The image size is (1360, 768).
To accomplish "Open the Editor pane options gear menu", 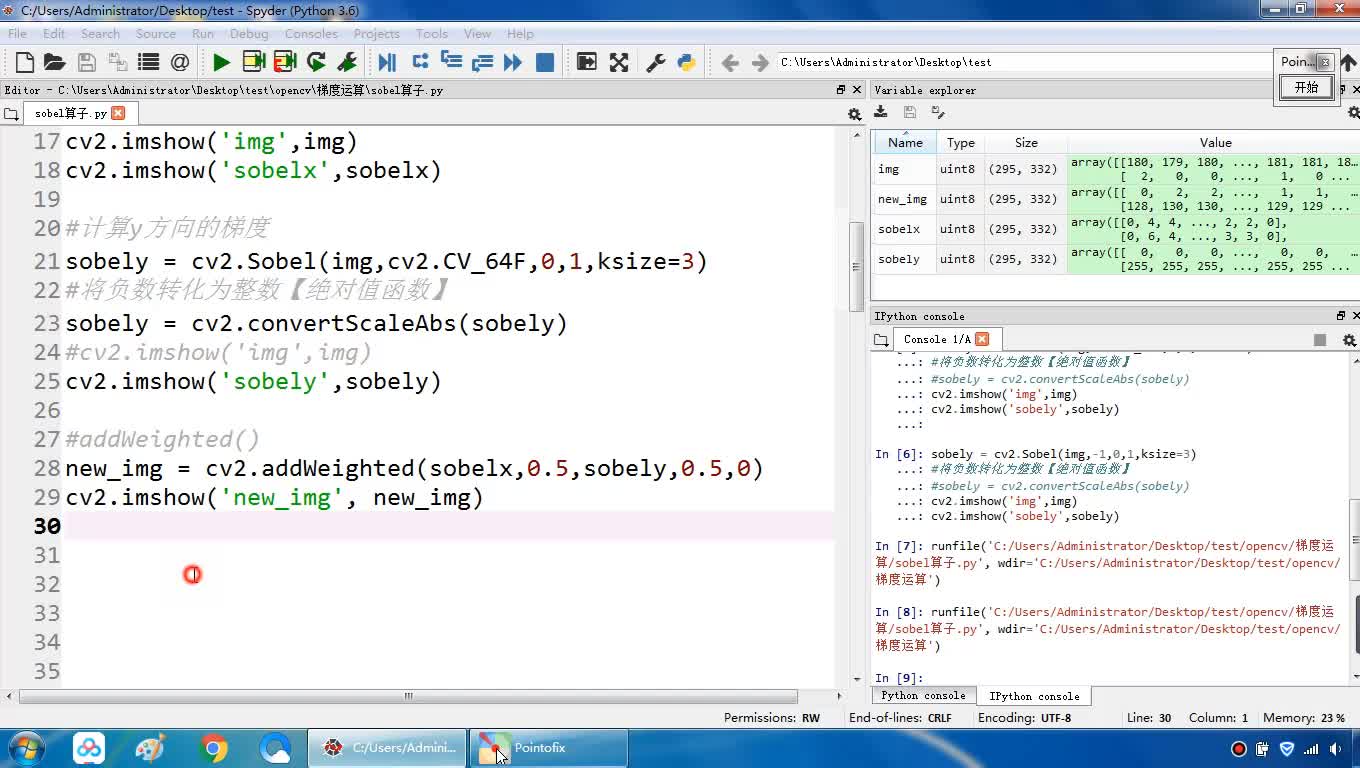I will [854, 114].
